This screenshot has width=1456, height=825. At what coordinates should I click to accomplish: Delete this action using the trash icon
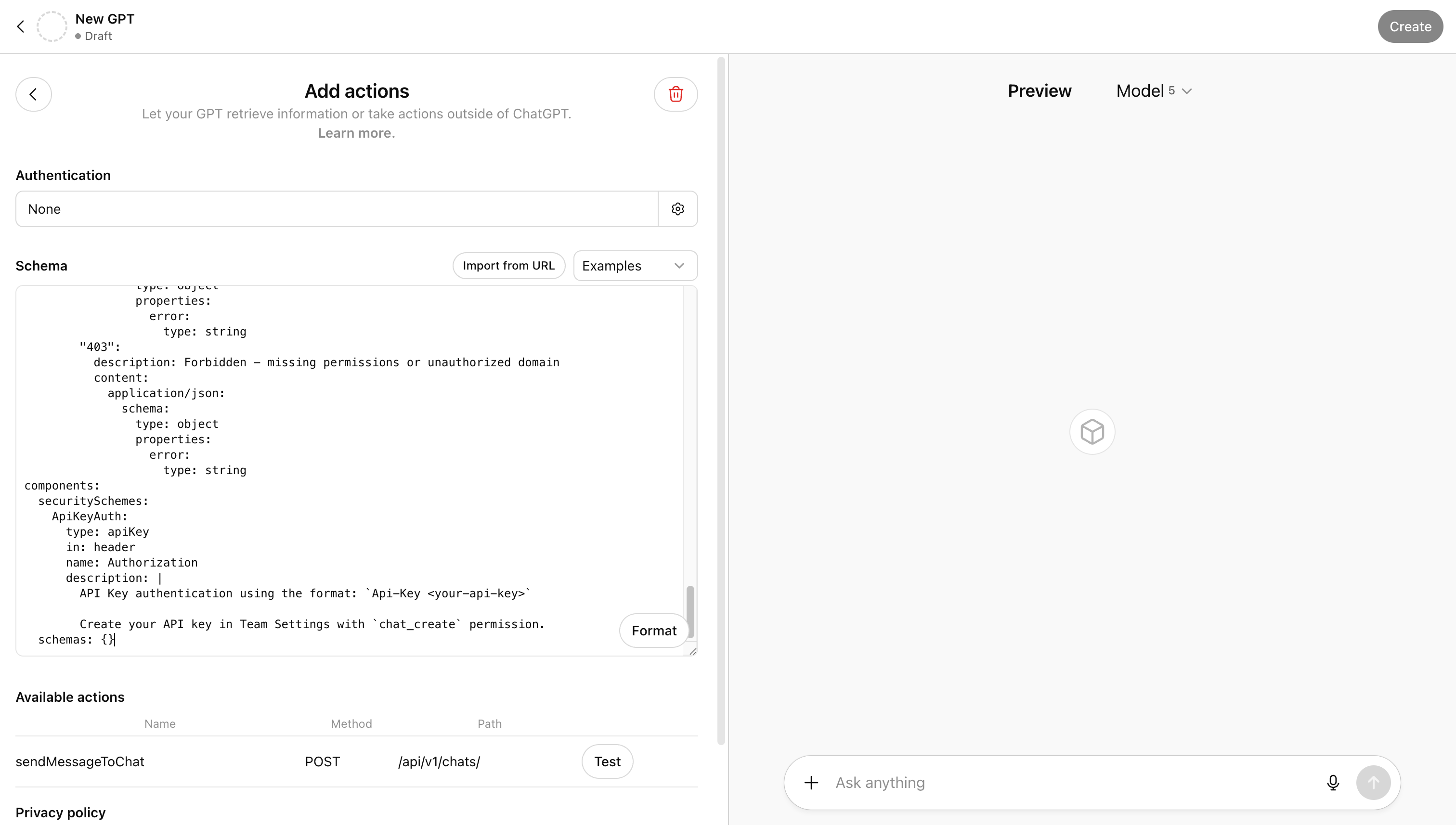676,94
